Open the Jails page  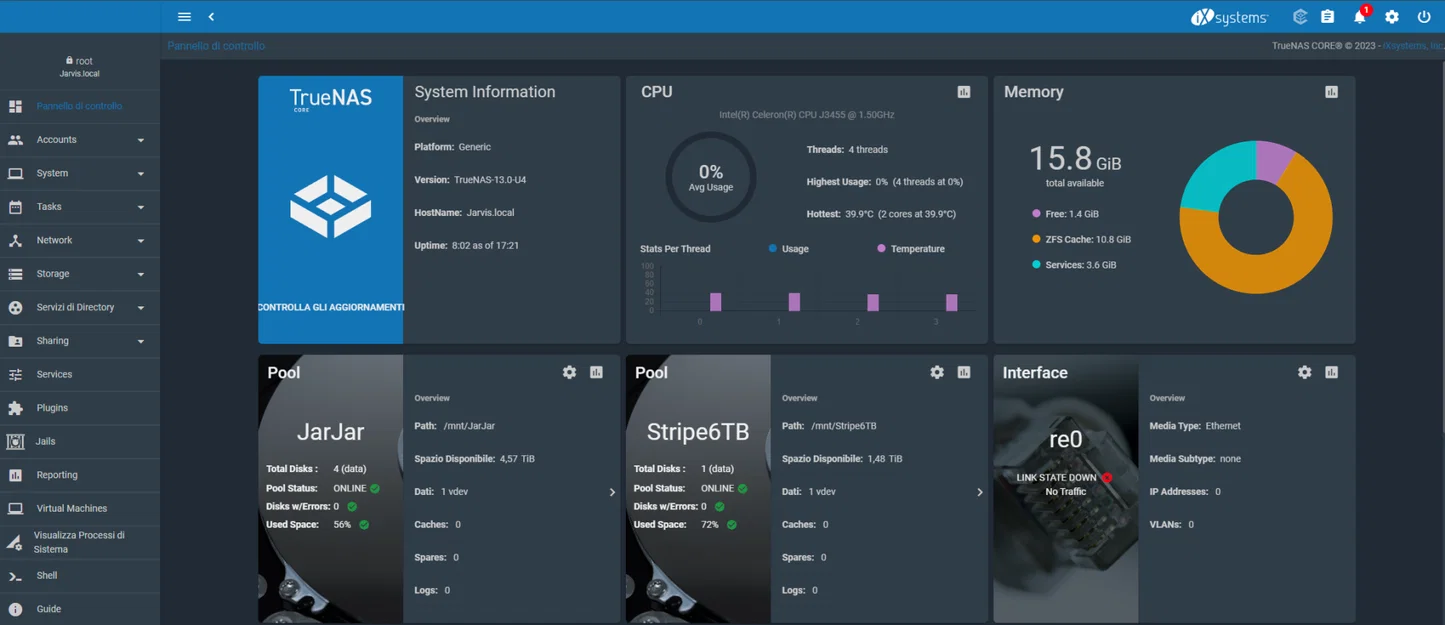(x=80, y=441)
